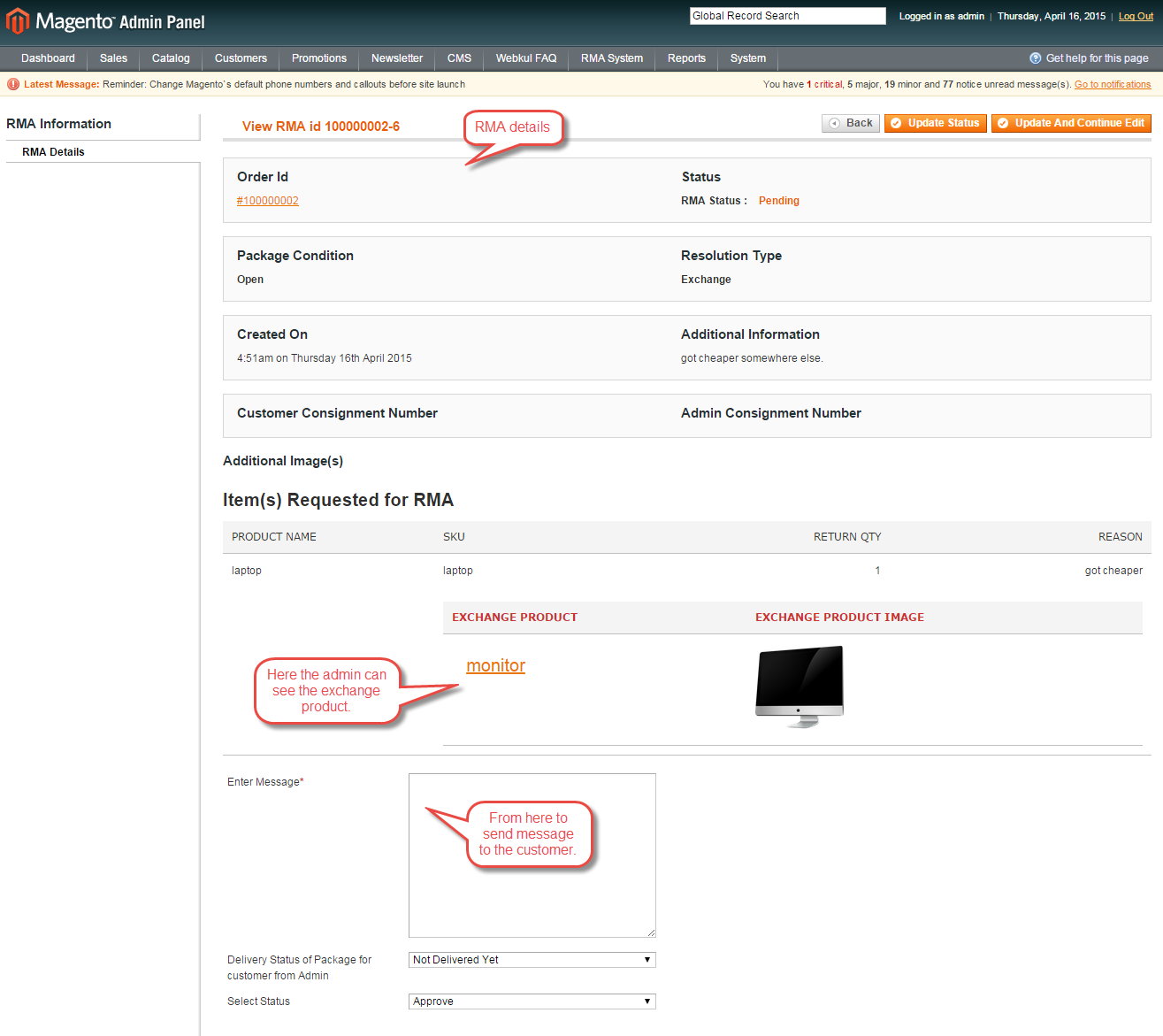The width and height of the screenshot is (1163, 1036).
Task: Open the Catalog menu
Action: click(x=171, y=58)
